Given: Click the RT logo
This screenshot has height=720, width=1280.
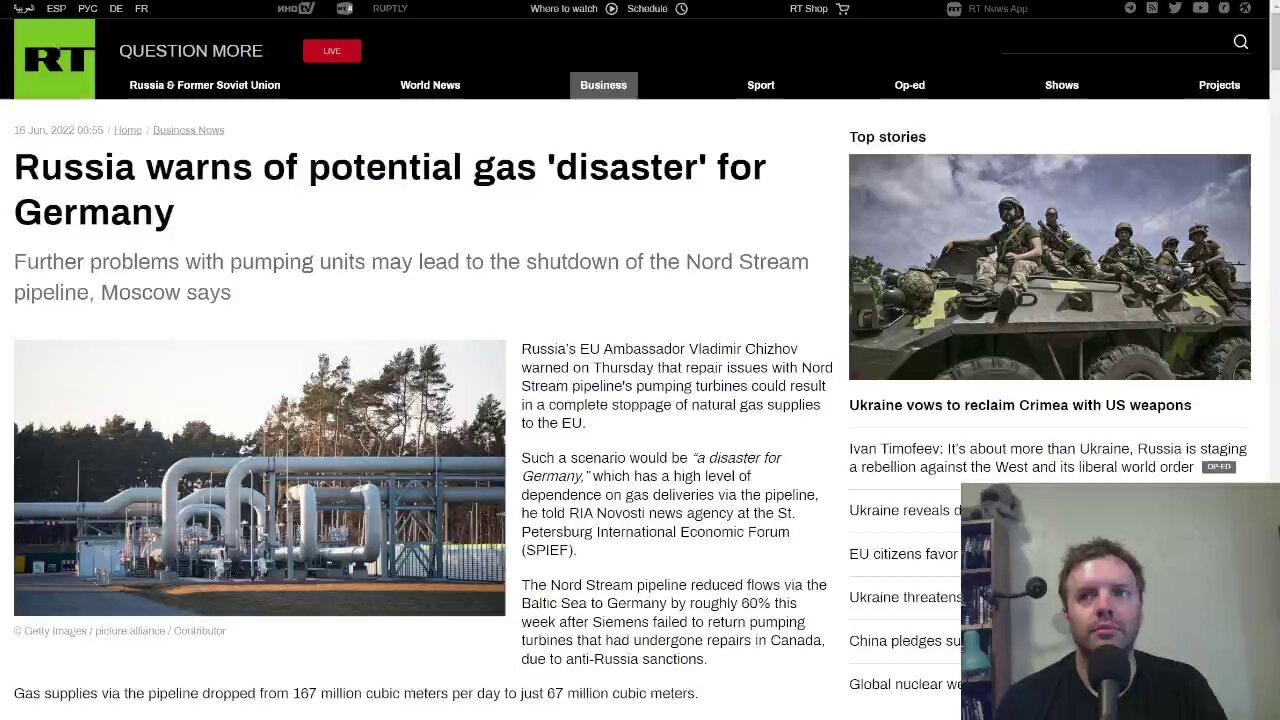Looking at the screenshot, I should coord(54,58).
